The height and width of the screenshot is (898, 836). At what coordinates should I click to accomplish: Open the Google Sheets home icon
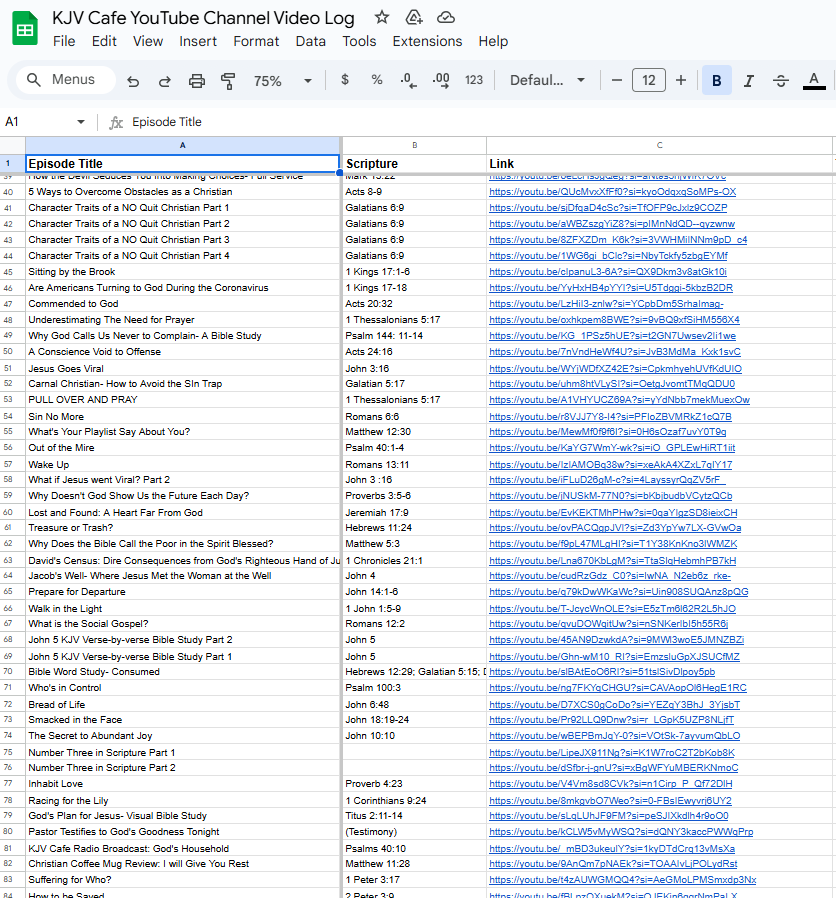(x=25, y=29)
